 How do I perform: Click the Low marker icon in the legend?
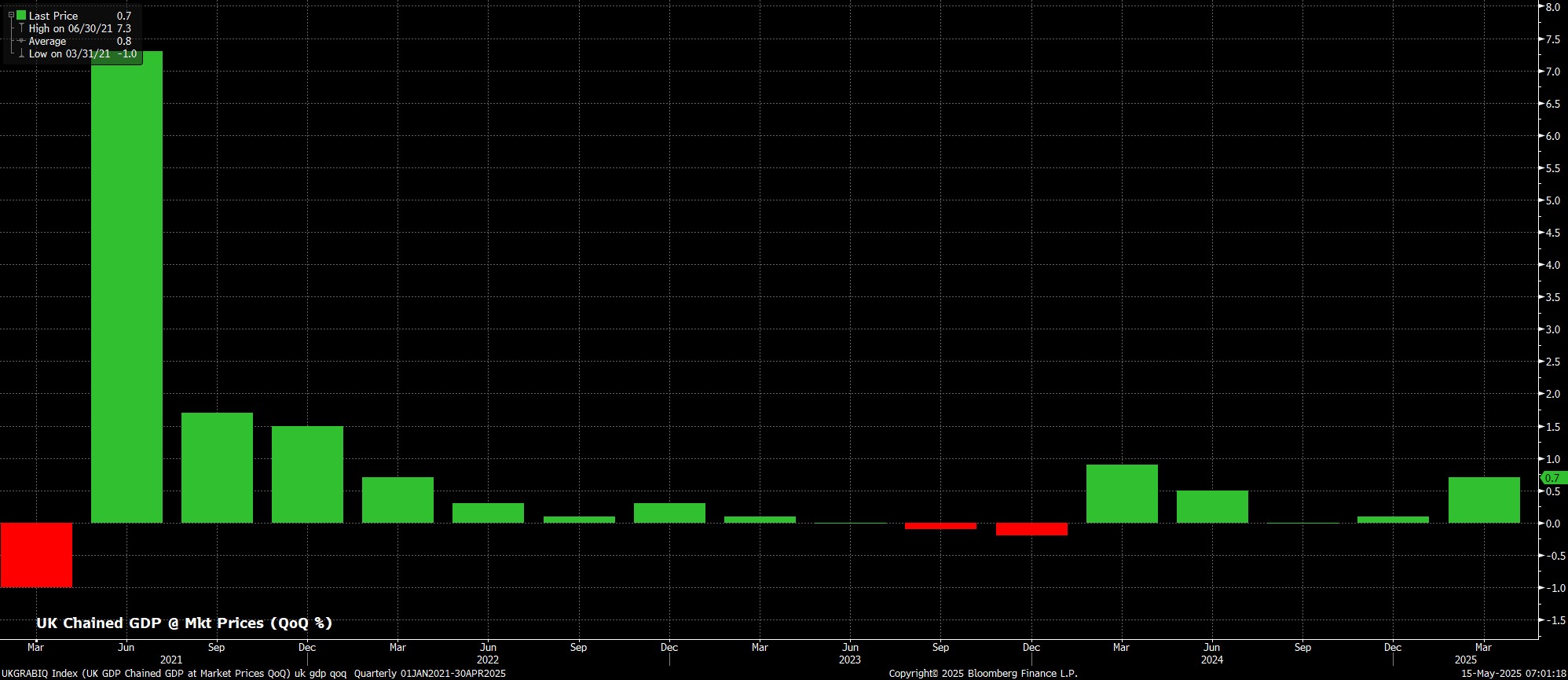coord(21,54)
